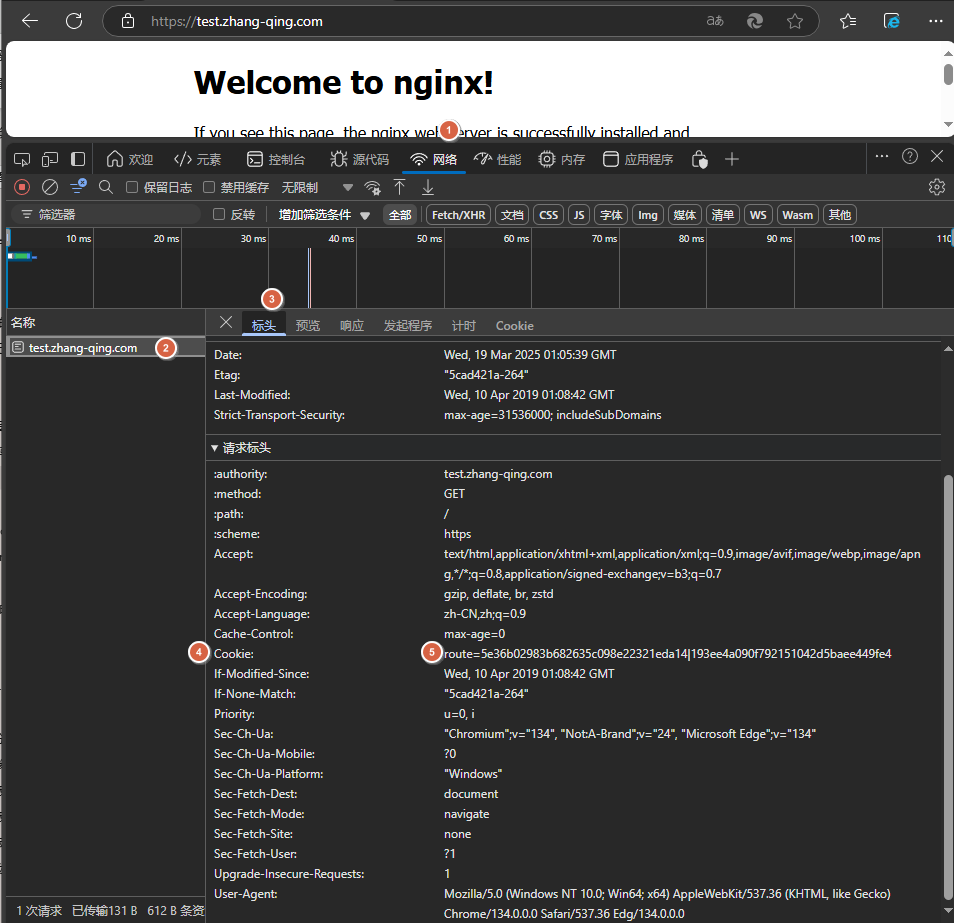Filter requests by WS type

tap(758, 215)
